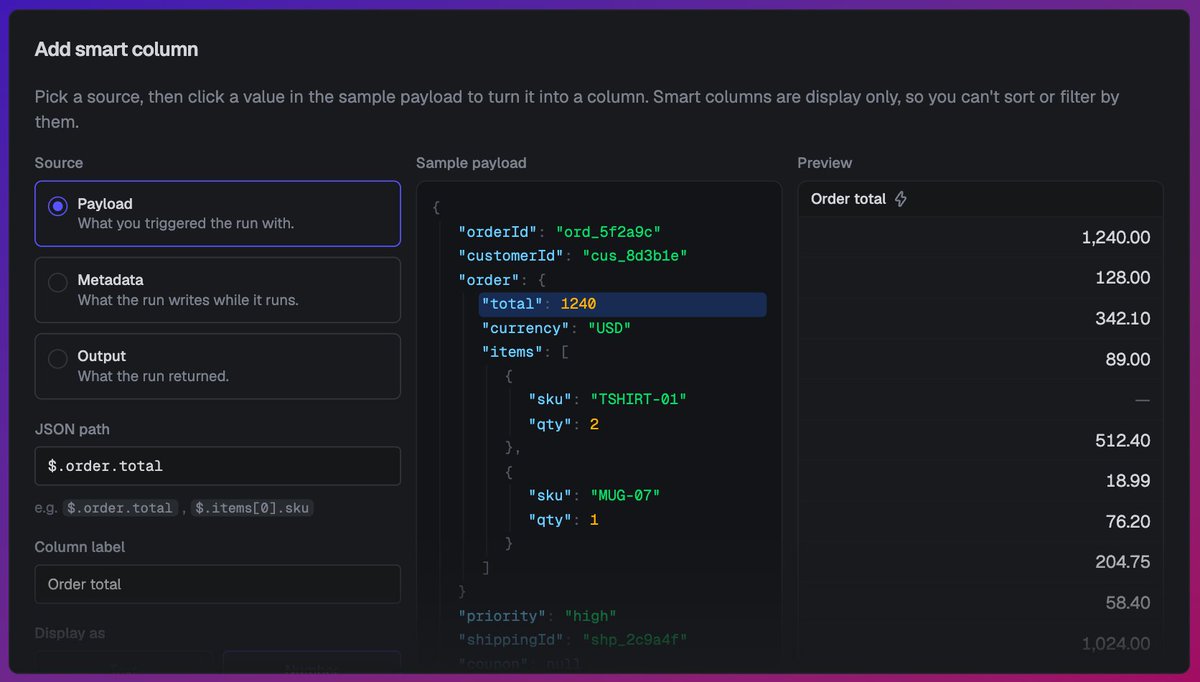
Task: Select the Metadata source radio option
Action: tap(217, 290)
